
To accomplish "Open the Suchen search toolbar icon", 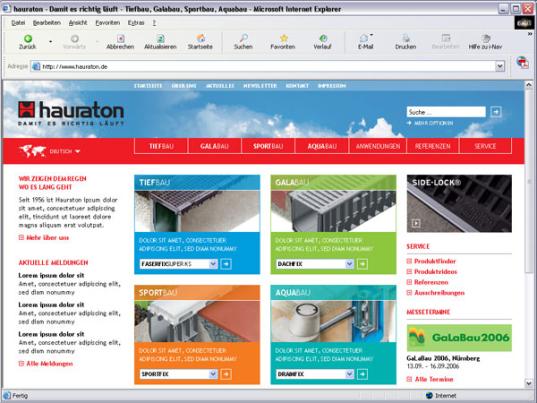I will click(243, 38).
